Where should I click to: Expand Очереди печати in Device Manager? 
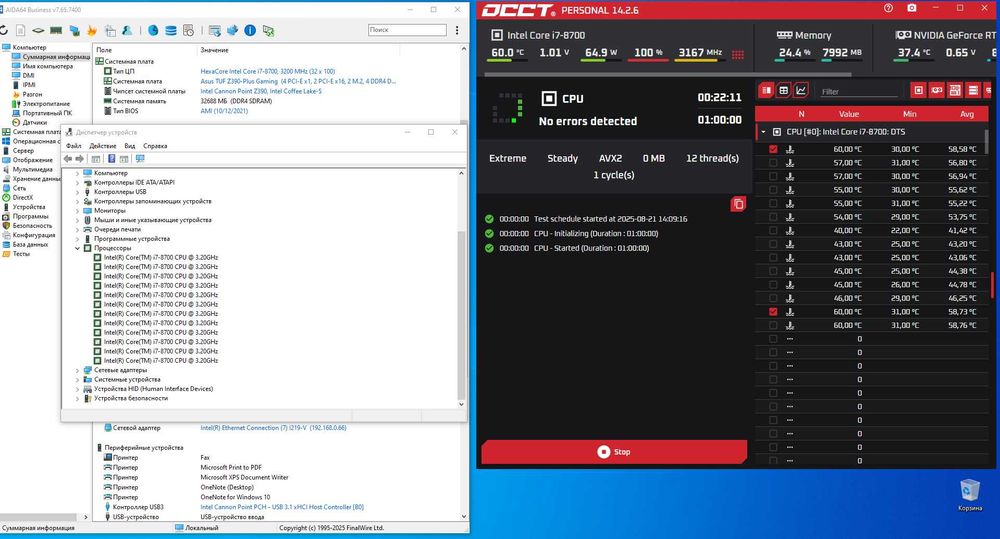coord(78,230)
